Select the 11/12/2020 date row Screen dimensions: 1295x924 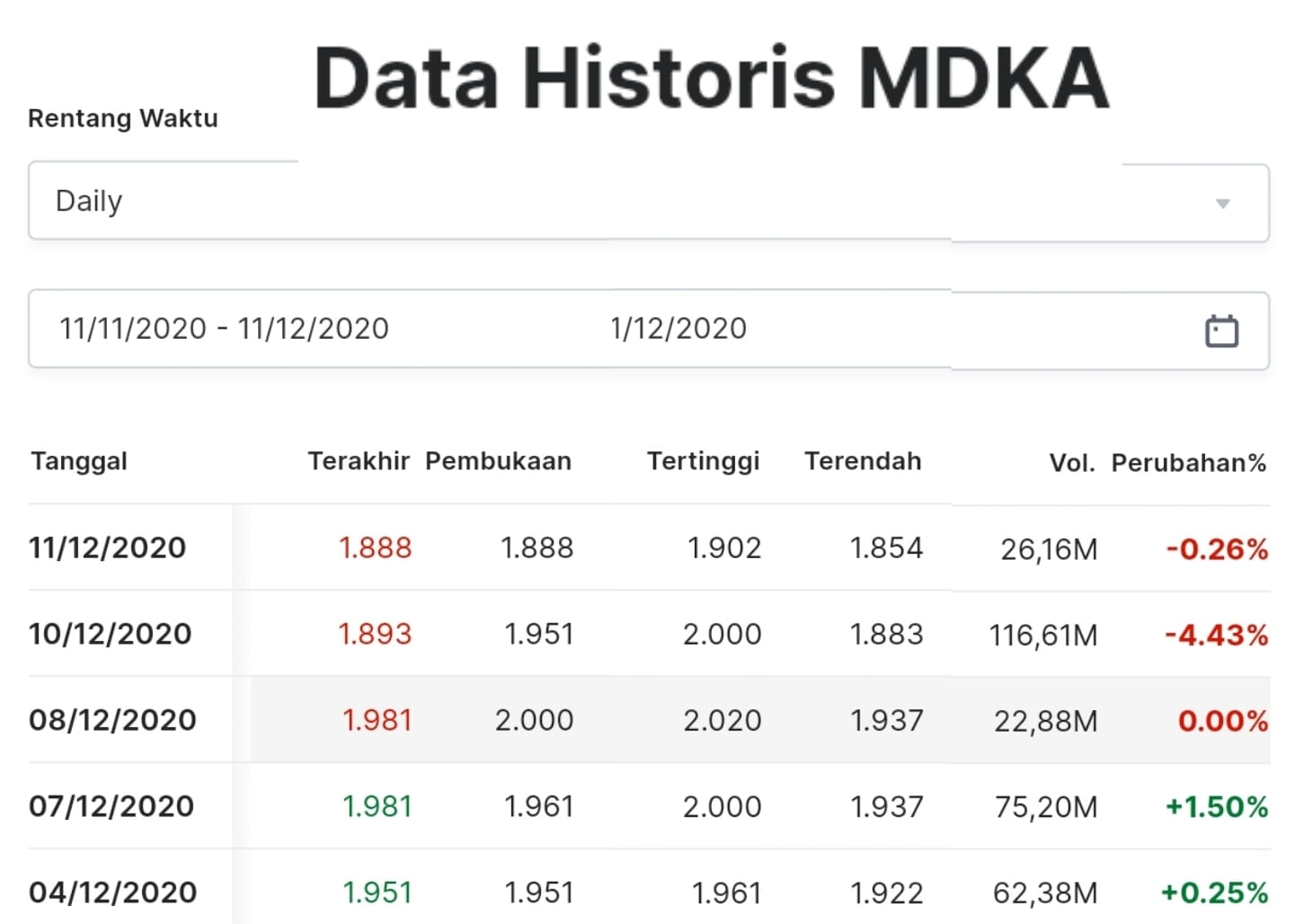(108, 547)
